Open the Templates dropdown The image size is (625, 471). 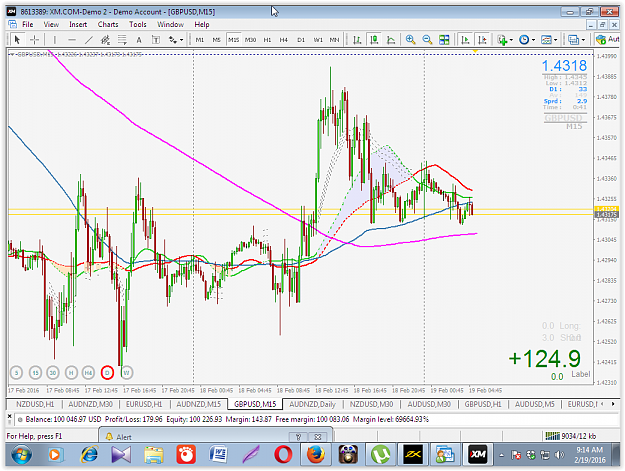pos(549,40)
